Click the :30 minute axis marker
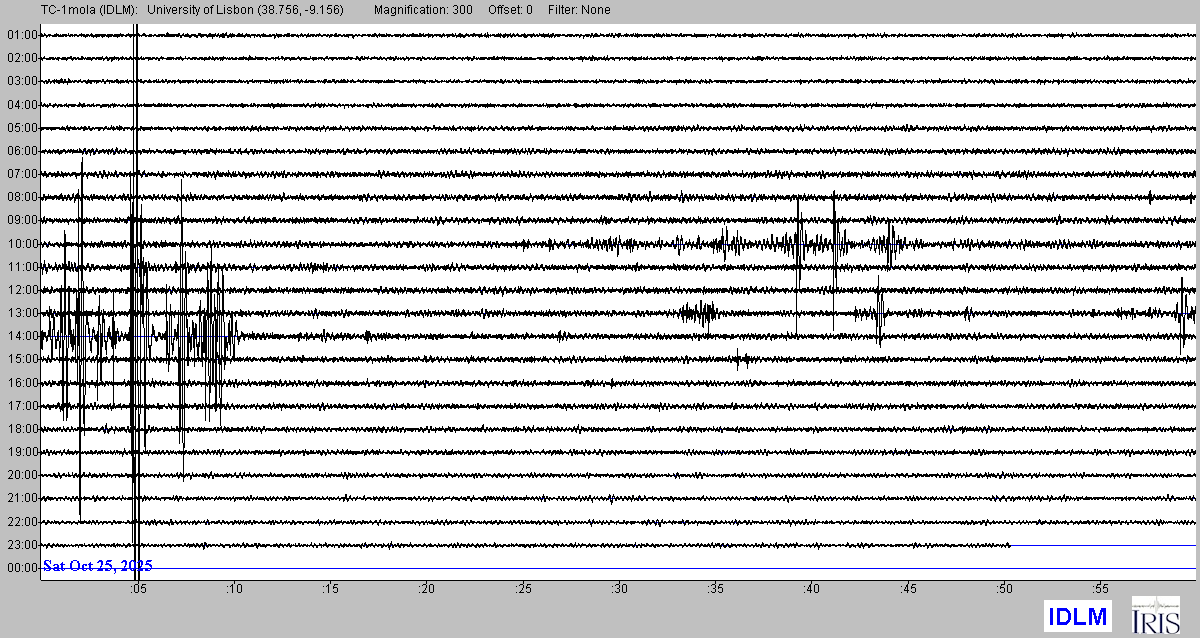This screenshot has width=1200, height=638. click(619, 588)
